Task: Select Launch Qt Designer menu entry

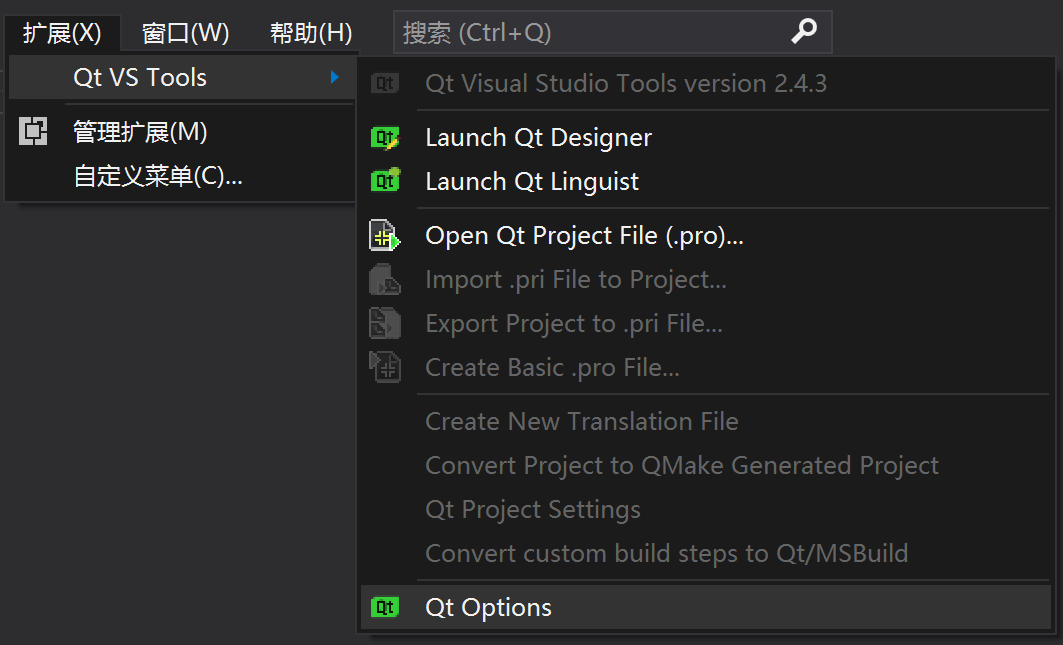Action: point(538,138)
